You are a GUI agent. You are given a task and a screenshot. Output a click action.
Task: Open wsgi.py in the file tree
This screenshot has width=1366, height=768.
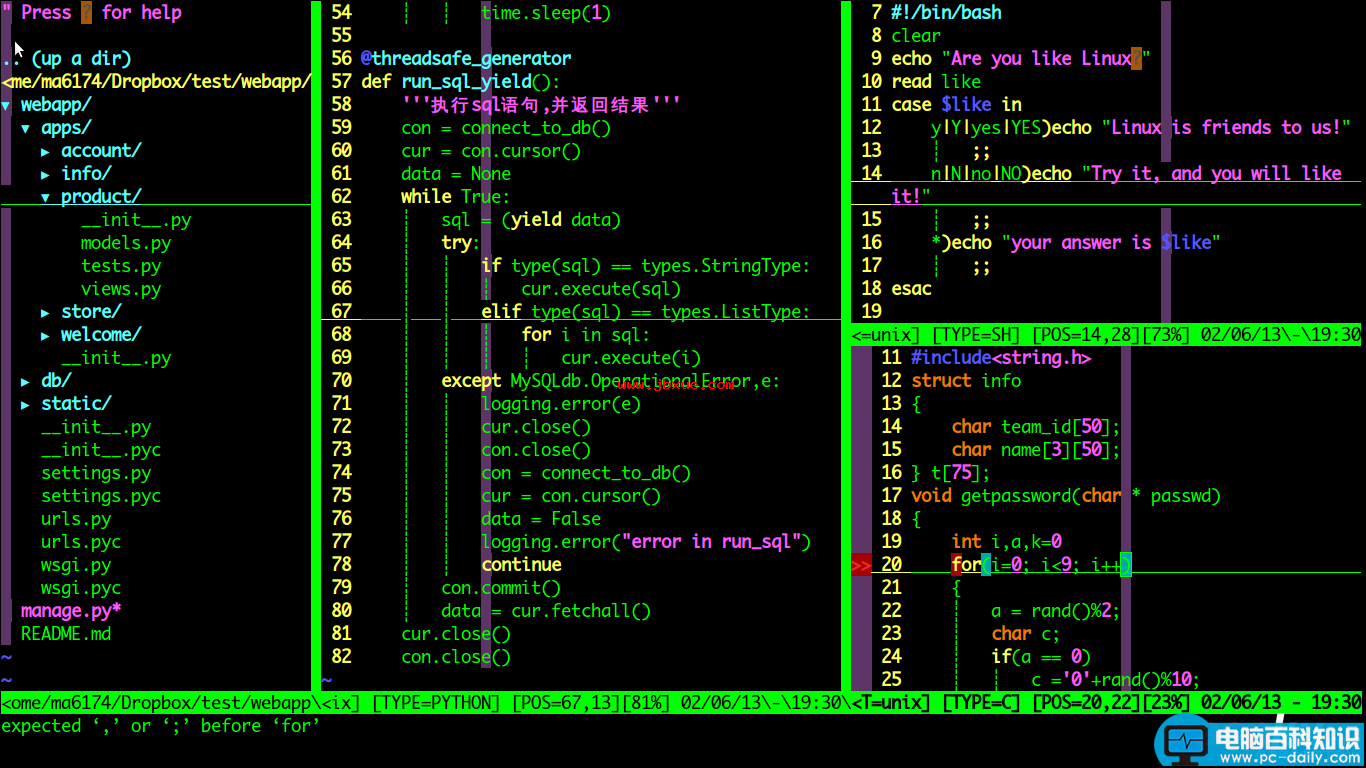76,565
